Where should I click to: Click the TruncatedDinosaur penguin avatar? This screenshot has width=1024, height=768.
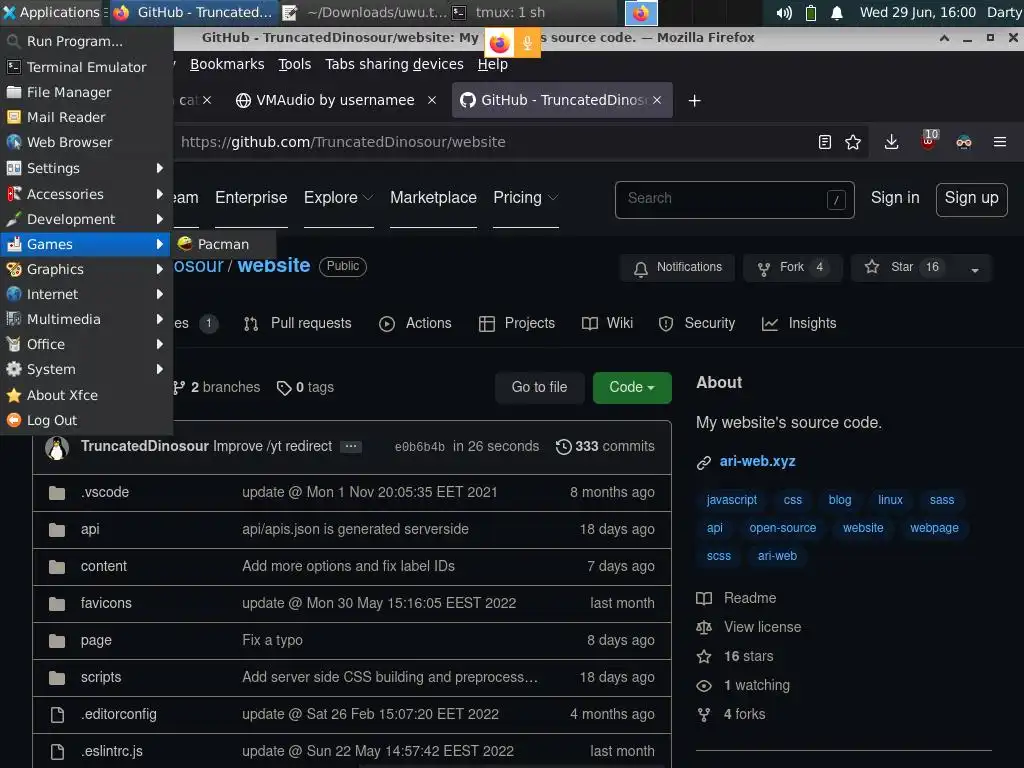click(57, 447)
